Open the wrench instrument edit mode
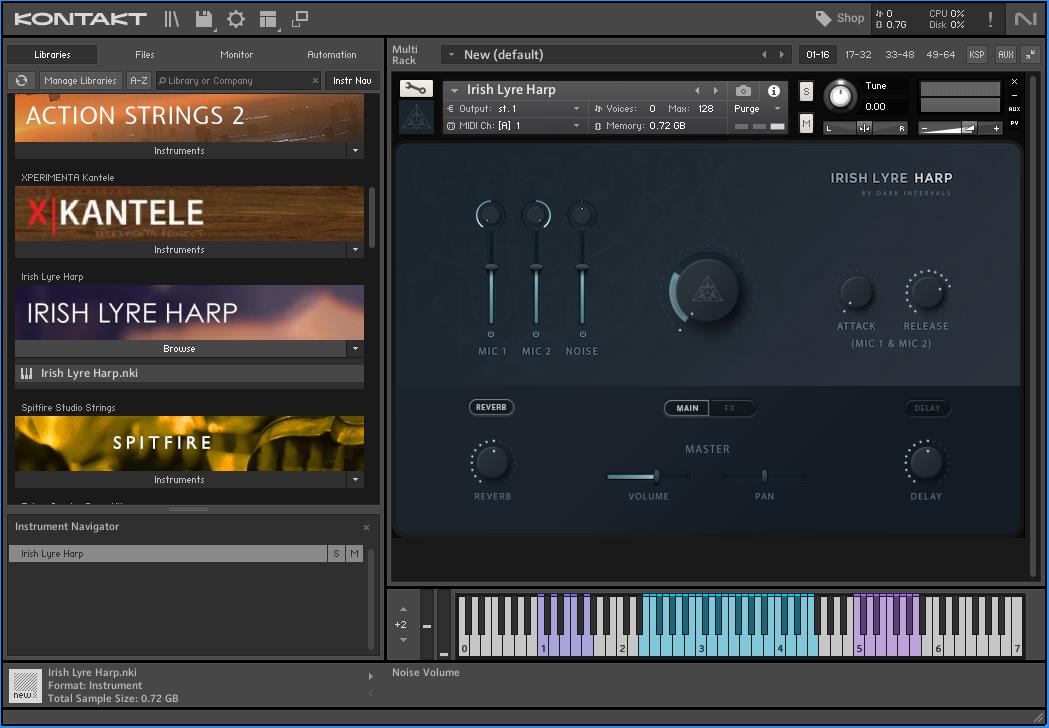Screen dimensions: 1049x728 click(x=416, y=89)
